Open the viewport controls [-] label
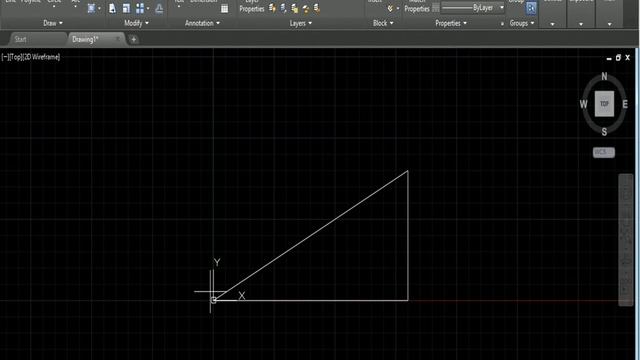The width and height of the screenshot is (640, 360). [5, 57]
